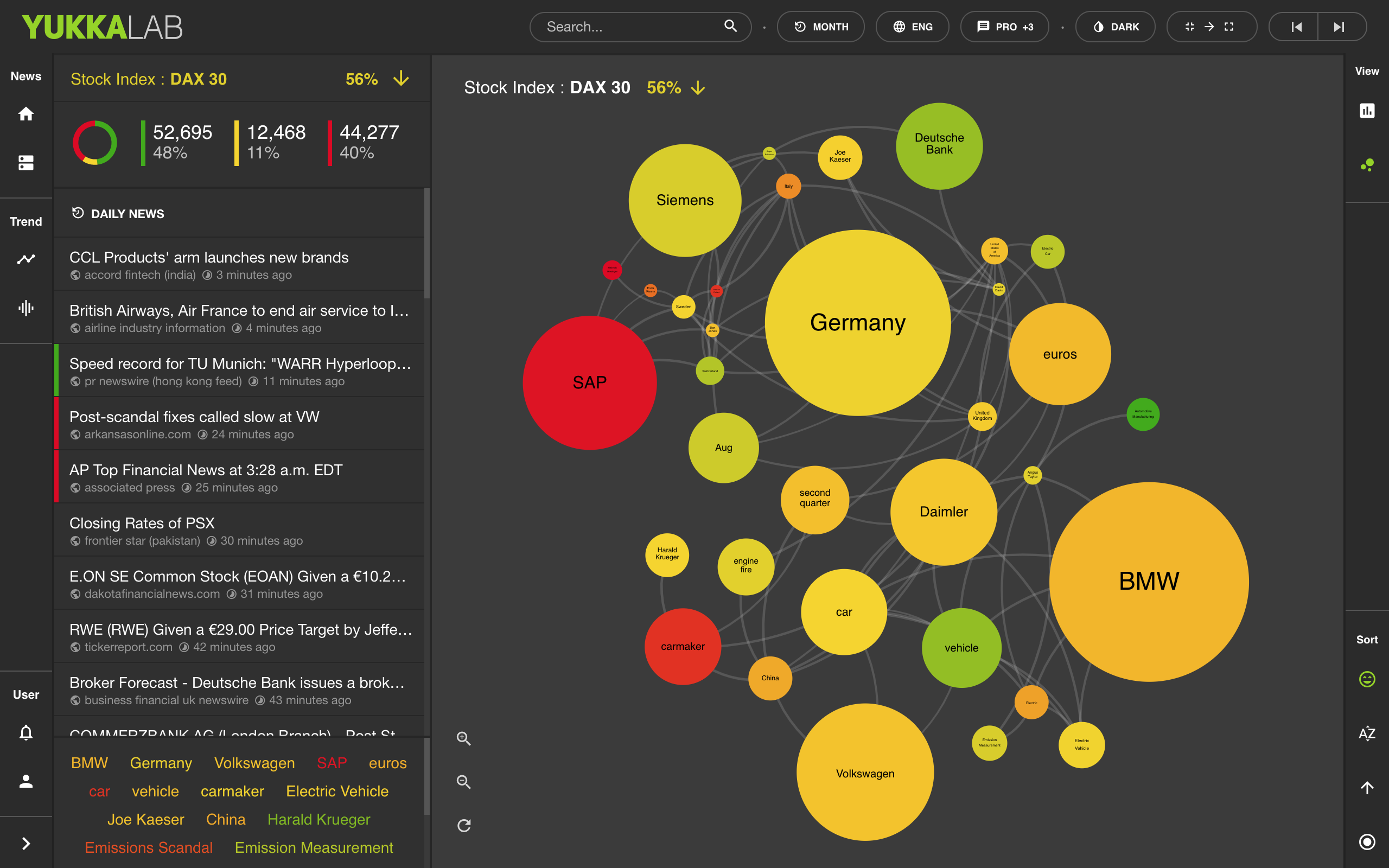Open the PRO +3 feed selector

coord(1004,27)
